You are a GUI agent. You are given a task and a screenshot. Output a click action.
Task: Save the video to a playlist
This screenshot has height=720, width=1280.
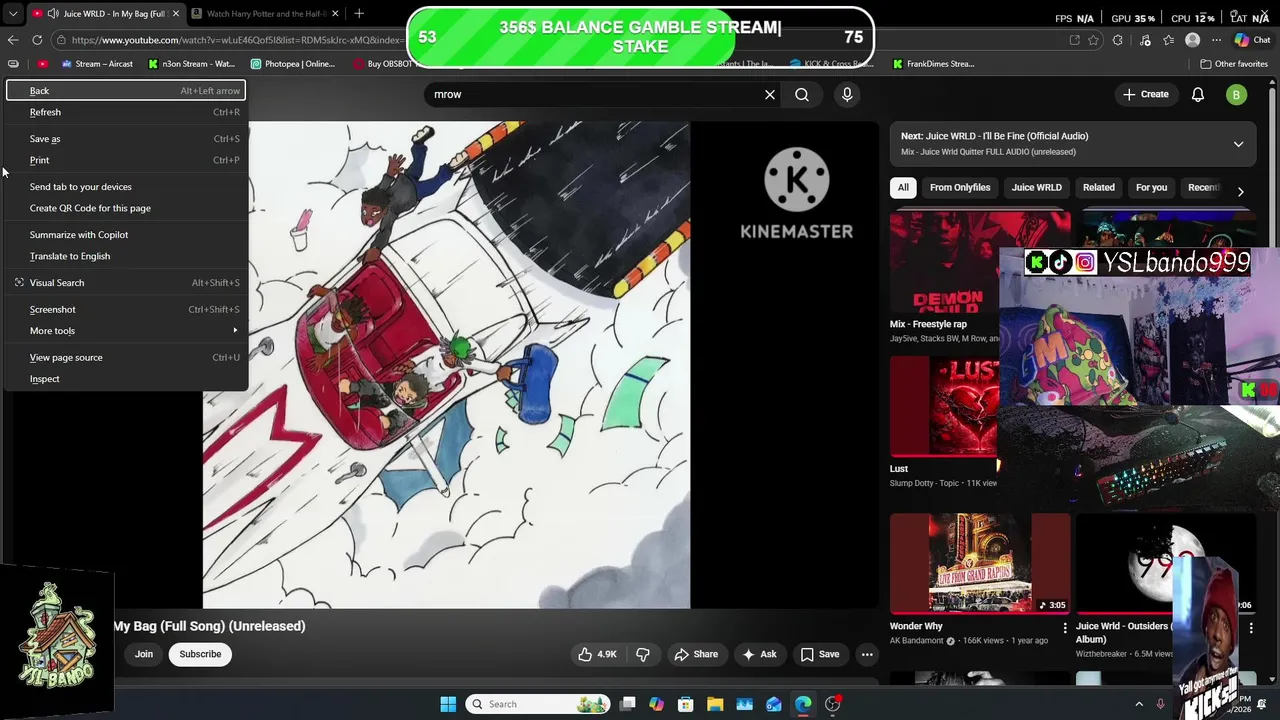point(820,654)
